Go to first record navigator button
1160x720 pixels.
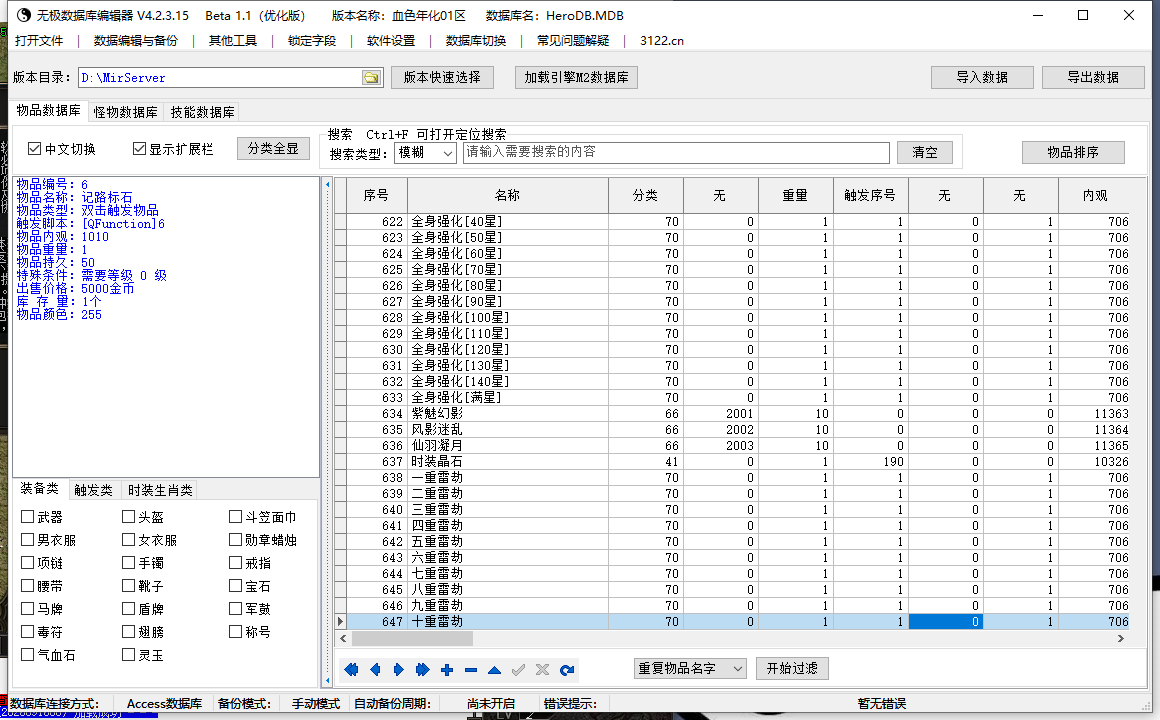351,670
